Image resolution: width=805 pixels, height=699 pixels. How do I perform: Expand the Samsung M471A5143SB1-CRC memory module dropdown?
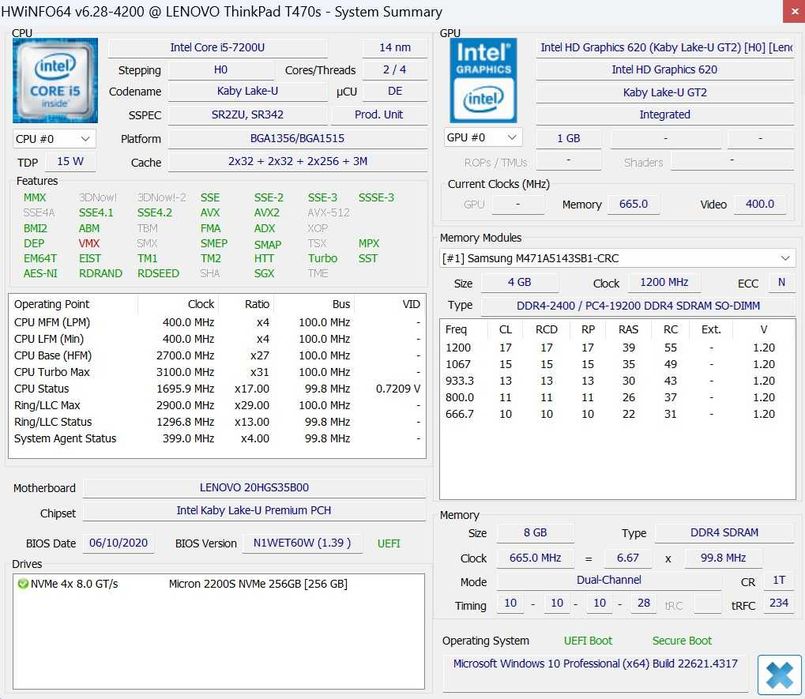[616, 258]
